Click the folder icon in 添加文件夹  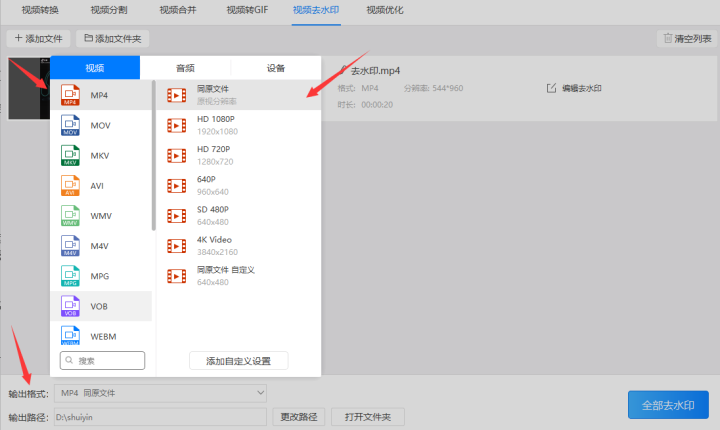[89, 38]
